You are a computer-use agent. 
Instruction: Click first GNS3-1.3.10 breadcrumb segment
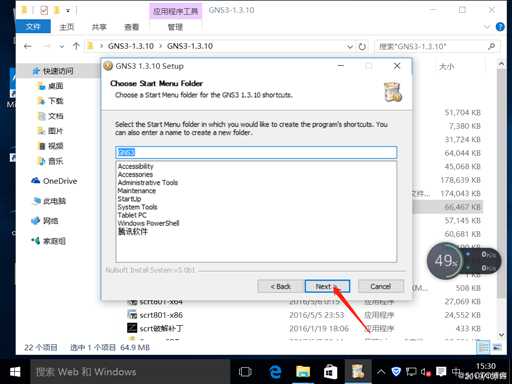coord(131,46)
